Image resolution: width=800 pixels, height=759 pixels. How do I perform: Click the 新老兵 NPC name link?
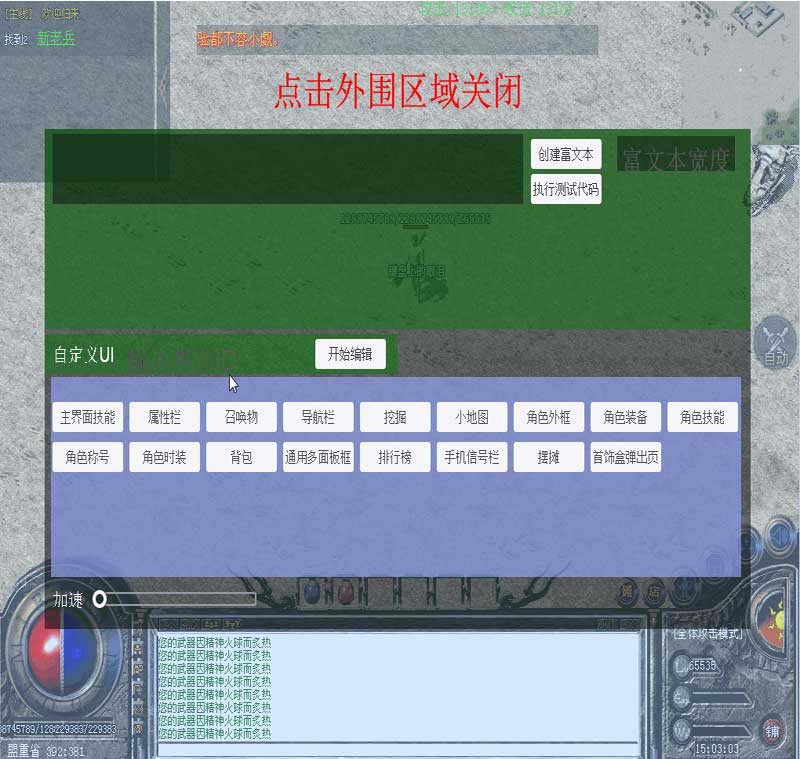(x=56, y=39)
